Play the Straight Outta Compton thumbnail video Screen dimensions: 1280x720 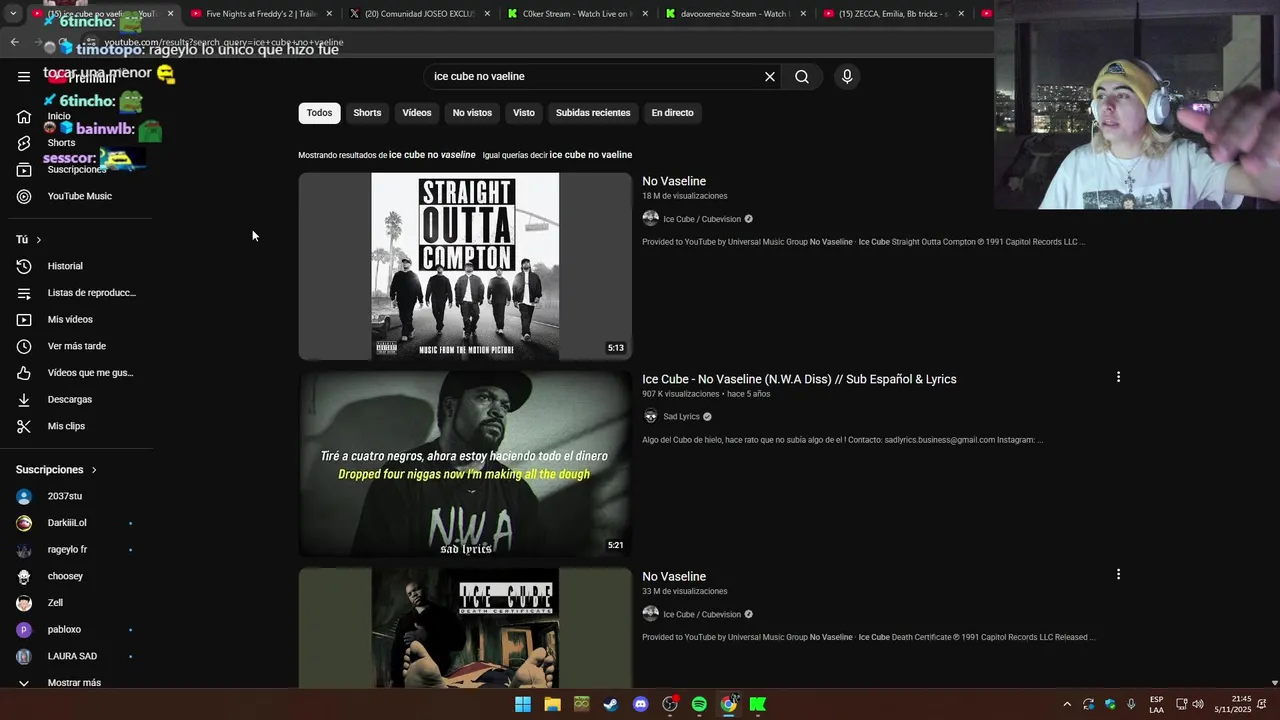click(x=465, y=266)
